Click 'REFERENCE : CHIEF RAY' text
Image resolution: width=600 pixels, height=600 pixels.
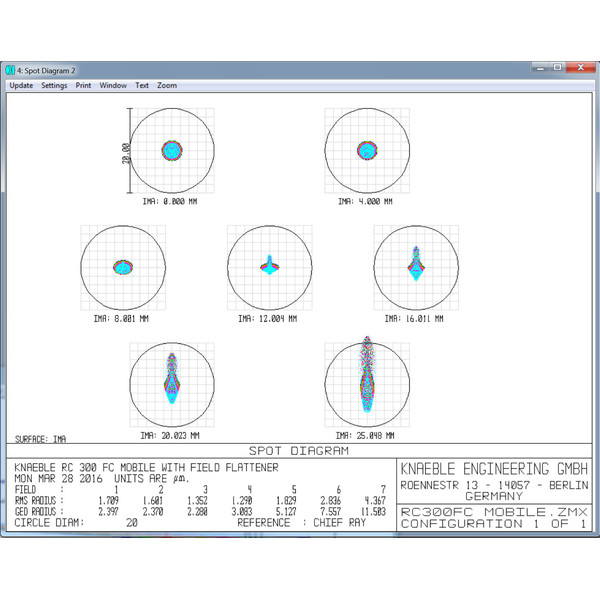[x=302, y=523]
